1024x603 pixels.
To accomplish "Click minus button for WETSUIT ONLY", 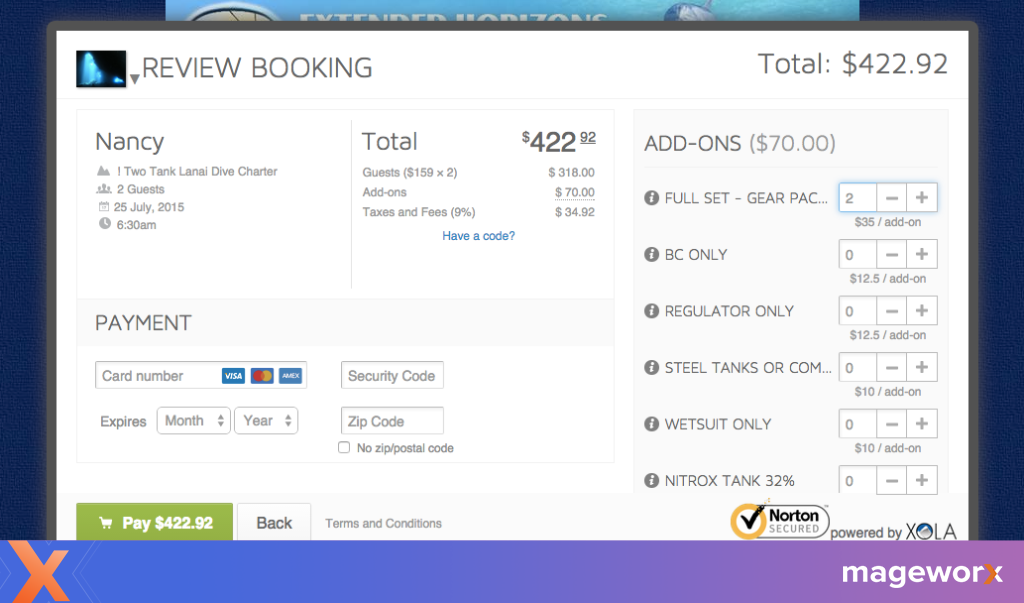I will (891, 423).
